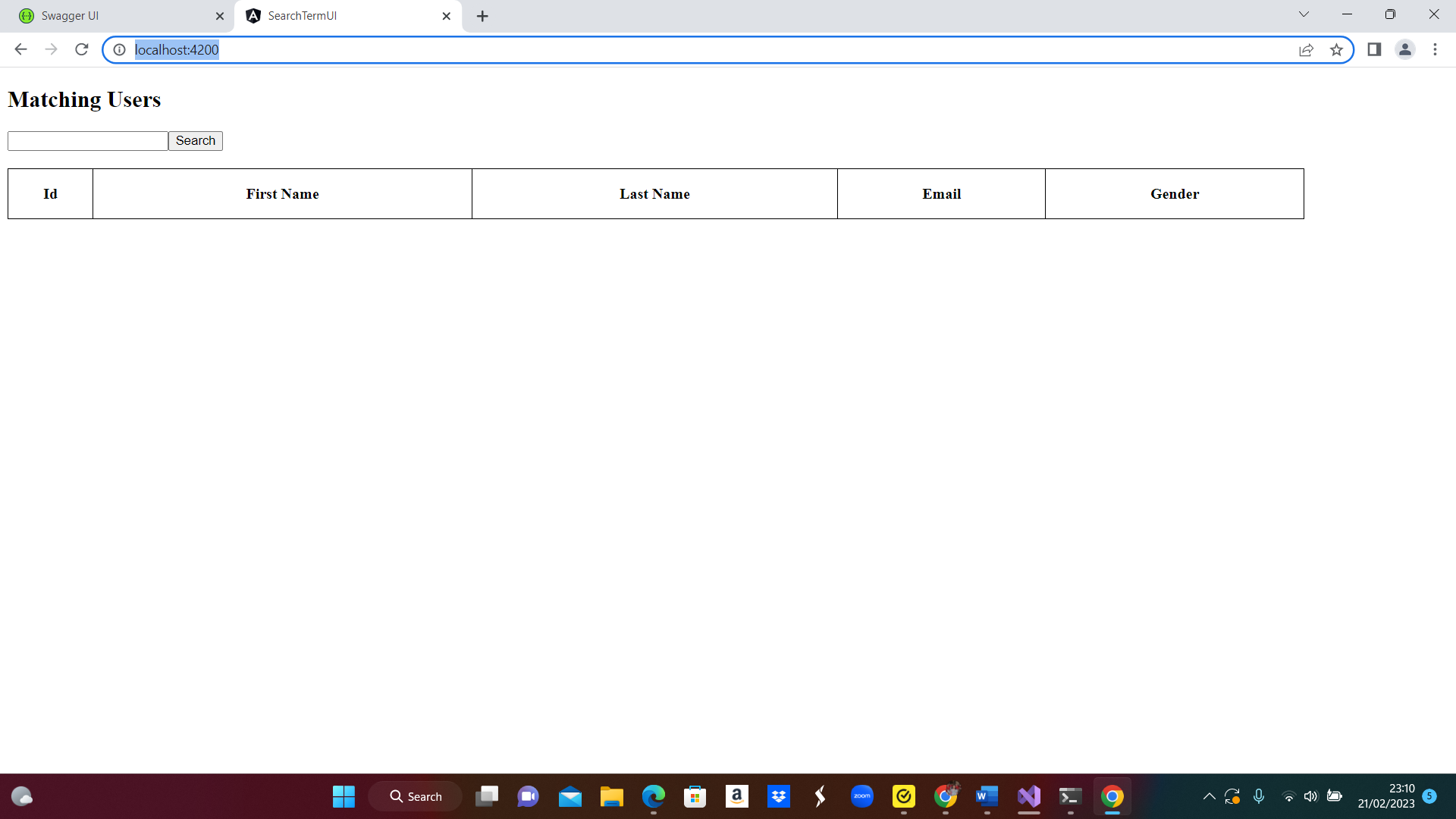Reload the current page
This screenshot has width=1456, height=819.
click(x=82, y=49)
